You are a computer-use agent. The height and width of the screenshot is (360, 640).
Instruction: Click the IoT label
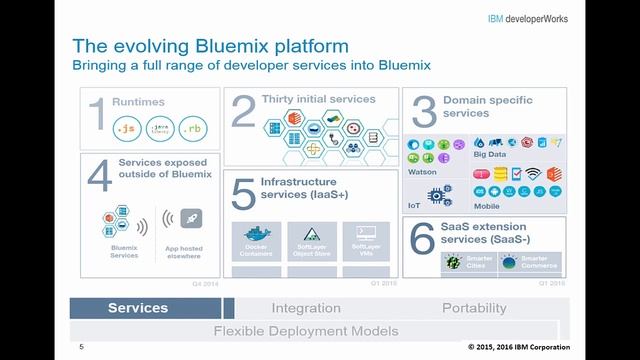click(x=414, y=205)
